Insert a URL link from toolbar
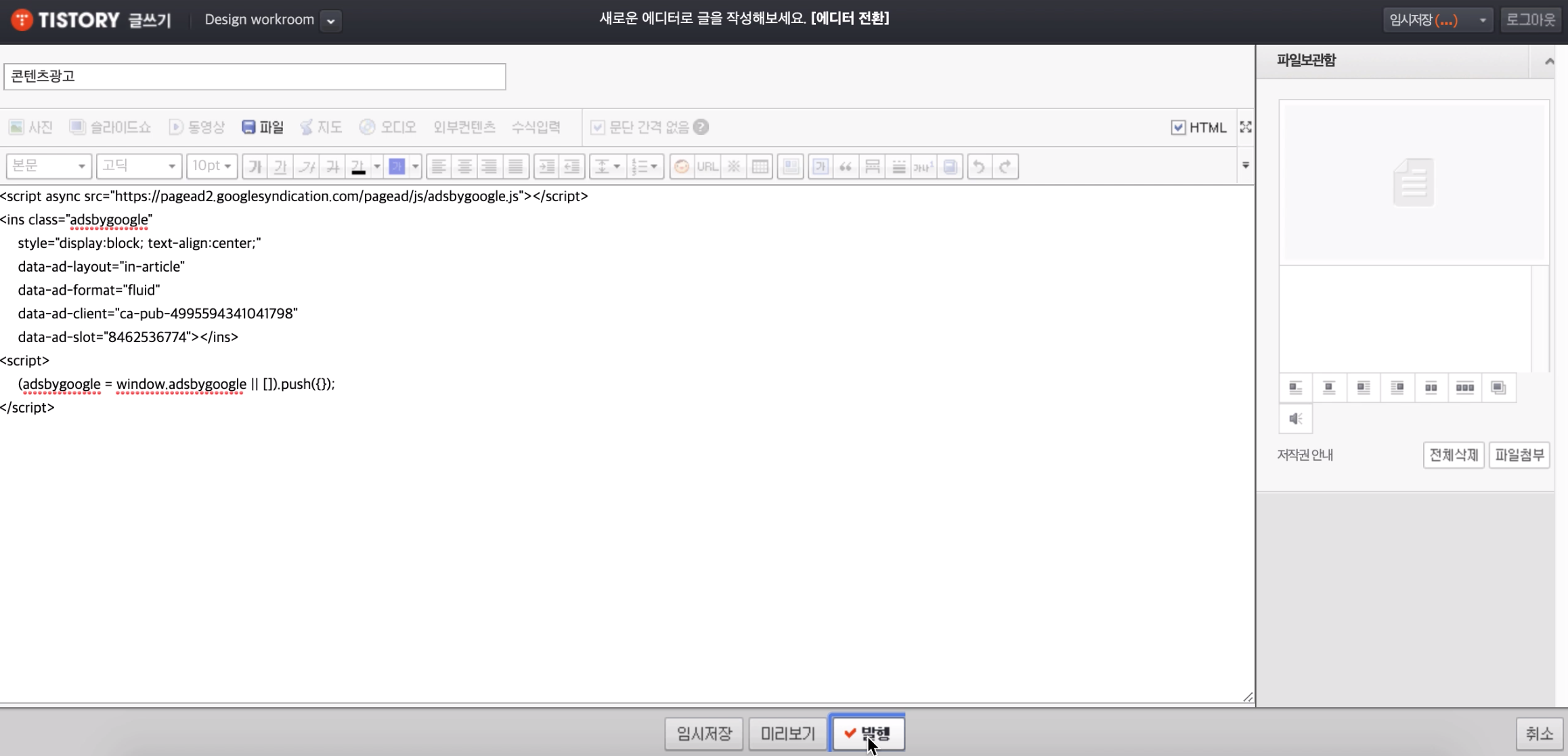Screen dimensions: 1568x756 click(707, 167)
